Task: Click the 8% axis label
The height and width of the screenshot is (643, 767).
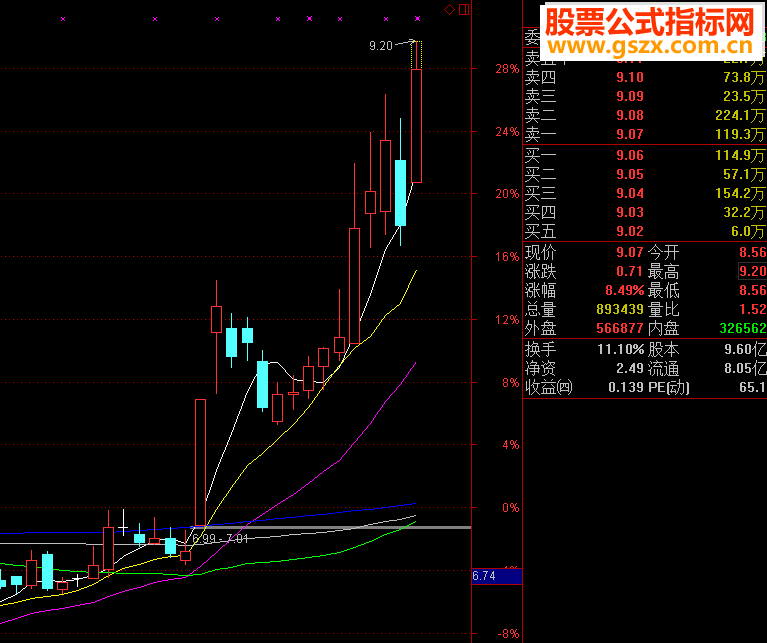Action: [x=511, y=383]
